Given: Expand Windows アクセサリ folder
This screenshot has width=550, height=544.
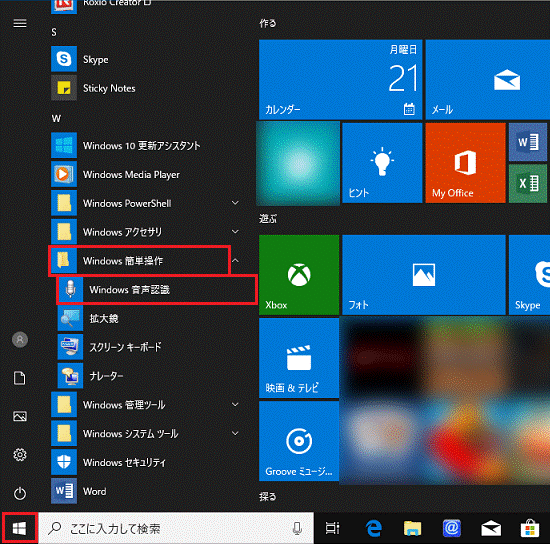Looking at the screenshot, I should tap(235, 232).
